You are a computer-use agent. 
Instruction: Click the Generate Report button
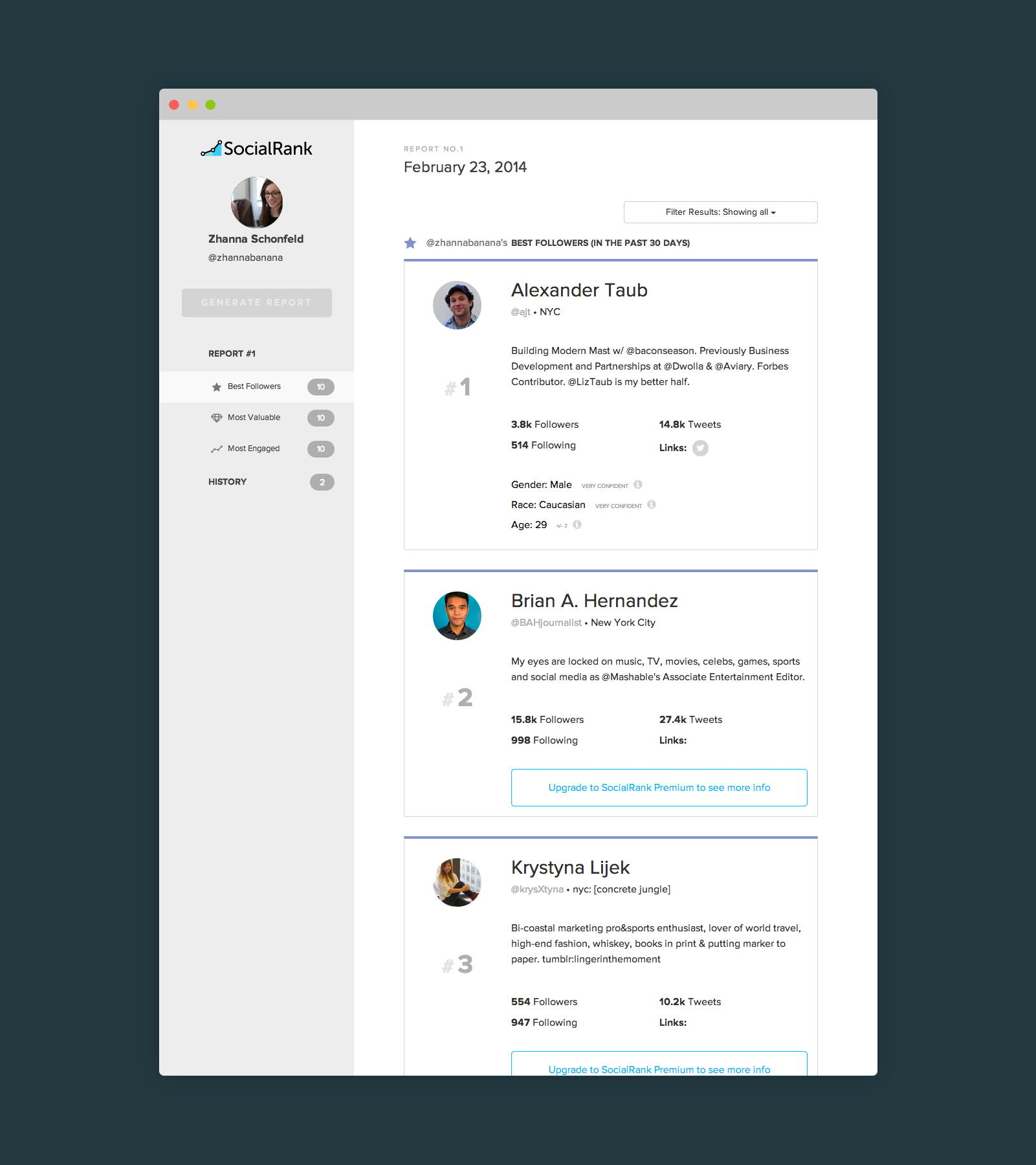(x=257, y=303)
